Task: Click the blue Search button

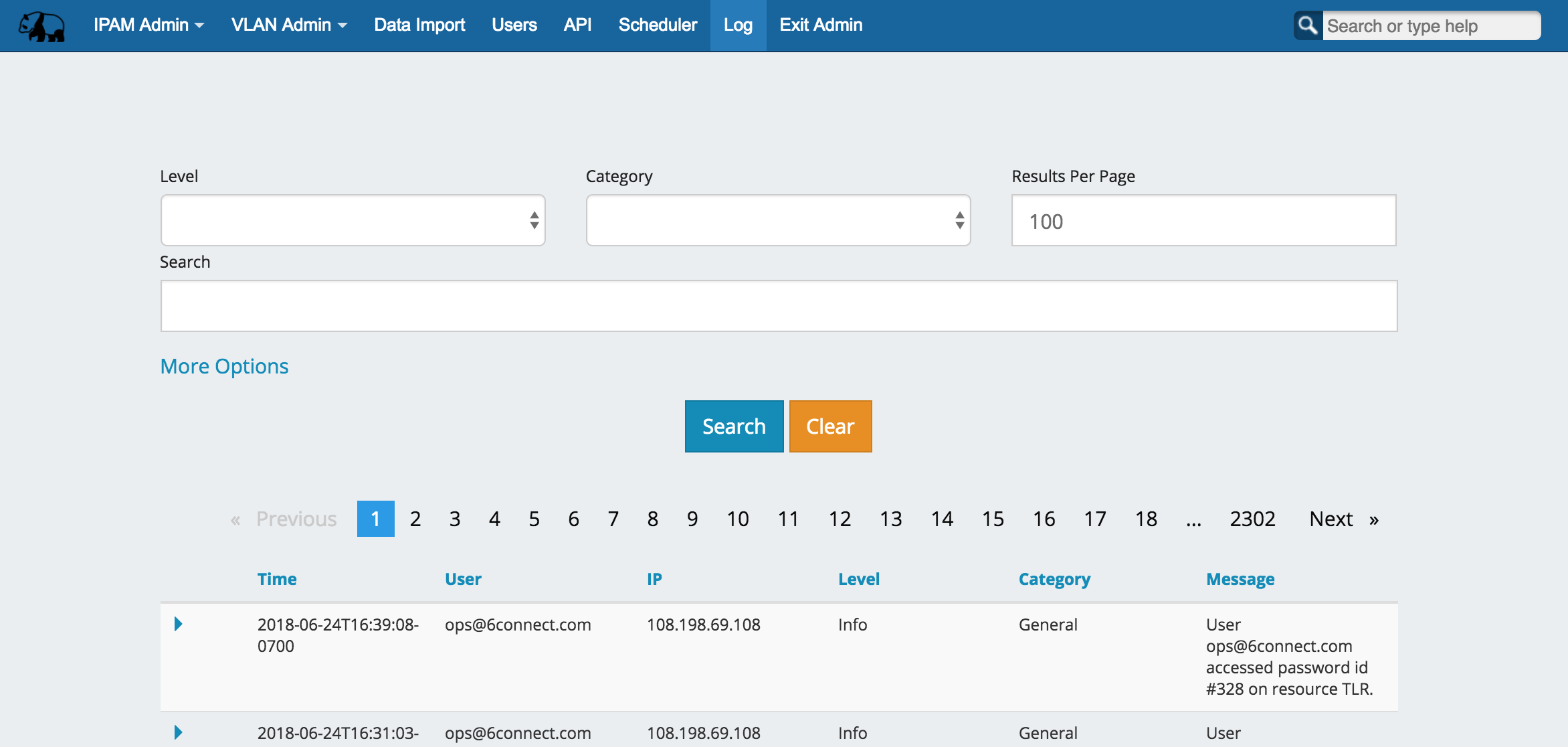Action: [734, 426]
